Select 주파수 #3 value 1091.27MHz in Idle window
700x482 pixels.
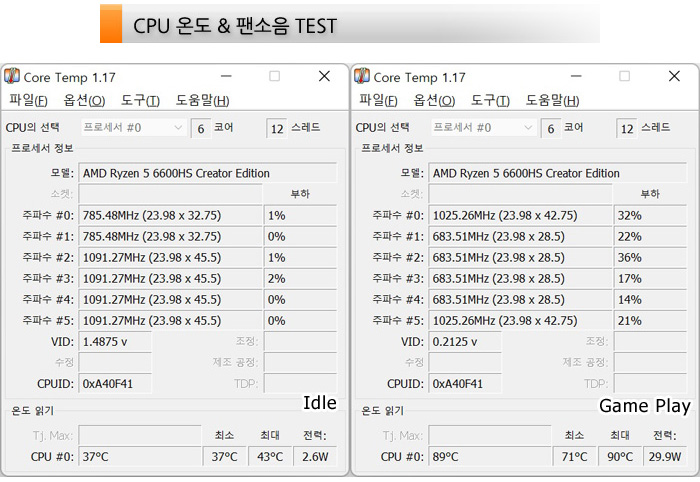[x=171, y=278]
